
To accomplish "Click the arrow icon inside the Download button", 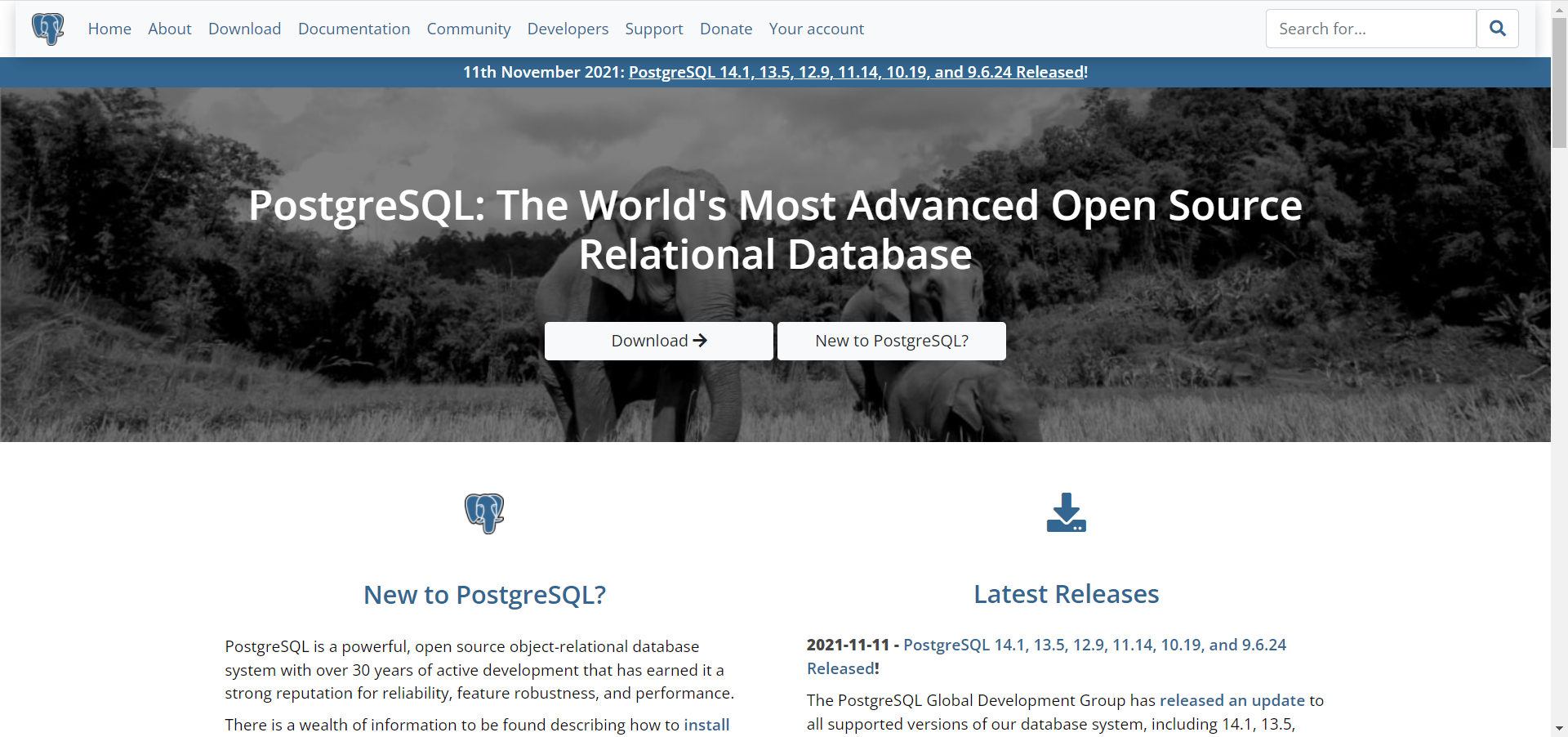I will pyautogui.click(x=701, y=341).
